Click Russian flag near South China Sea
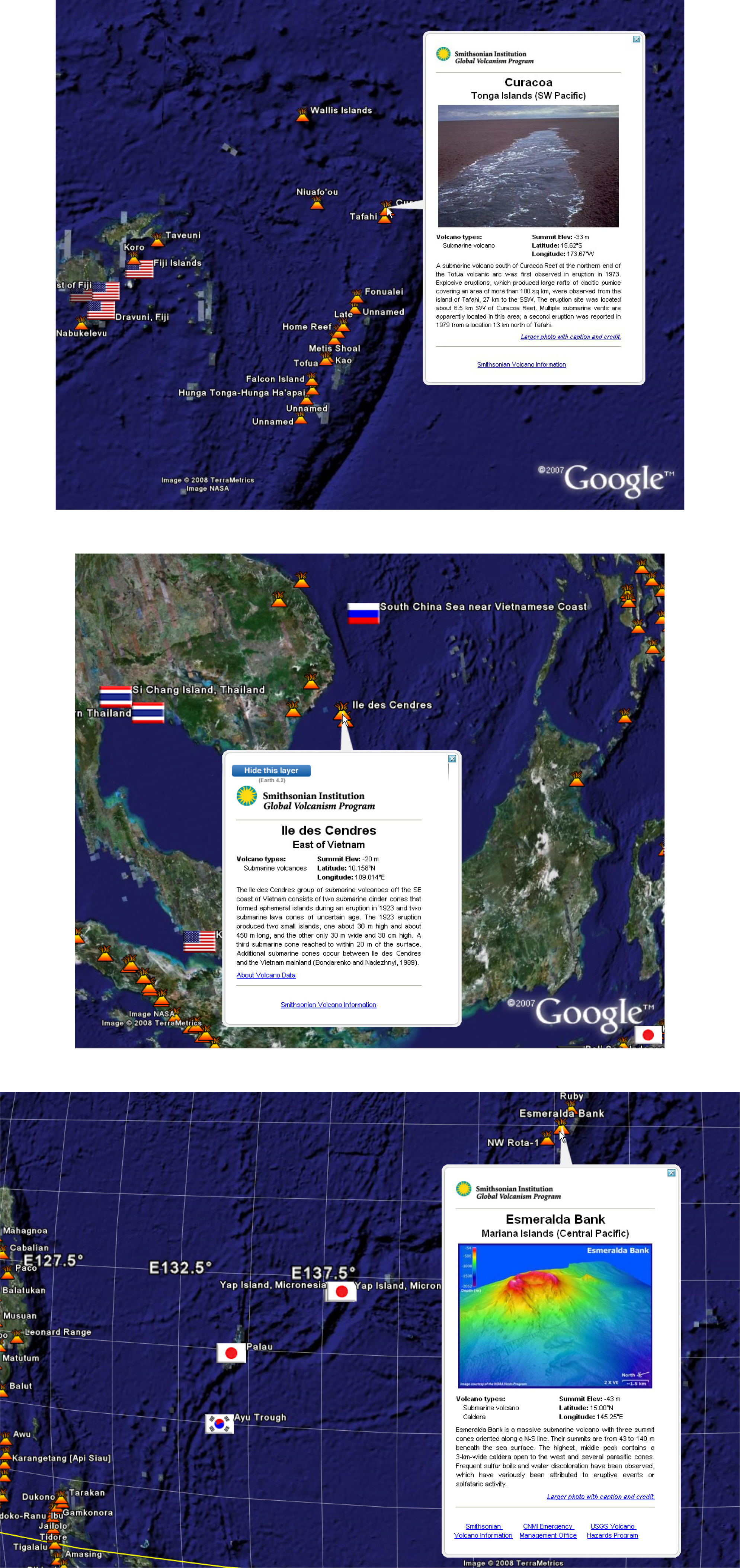This screenshot has width=740, height=1568. point(363,613)
